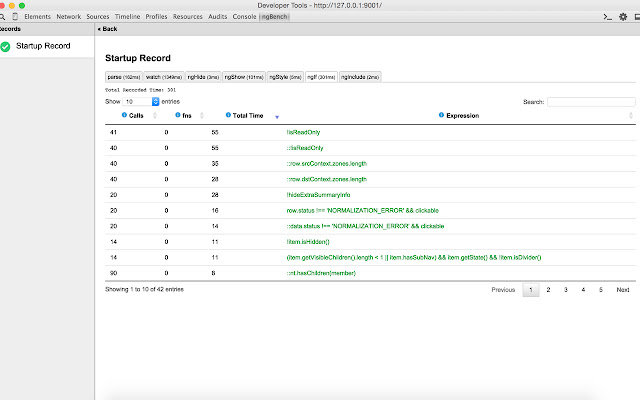This screenshot has width=640, height=400.
Task: Click the ::data.status !== 'NORMALIZATION_ERROR' expression
Action: [365, 226]
